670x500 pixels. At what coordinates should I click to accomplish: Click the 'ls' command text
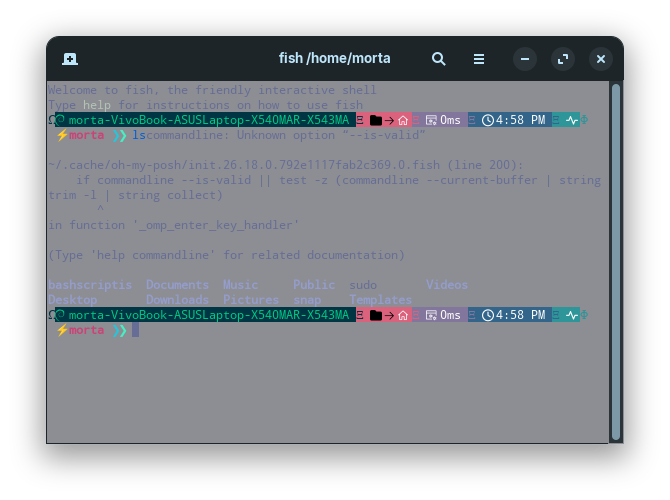tap(139, 135)
